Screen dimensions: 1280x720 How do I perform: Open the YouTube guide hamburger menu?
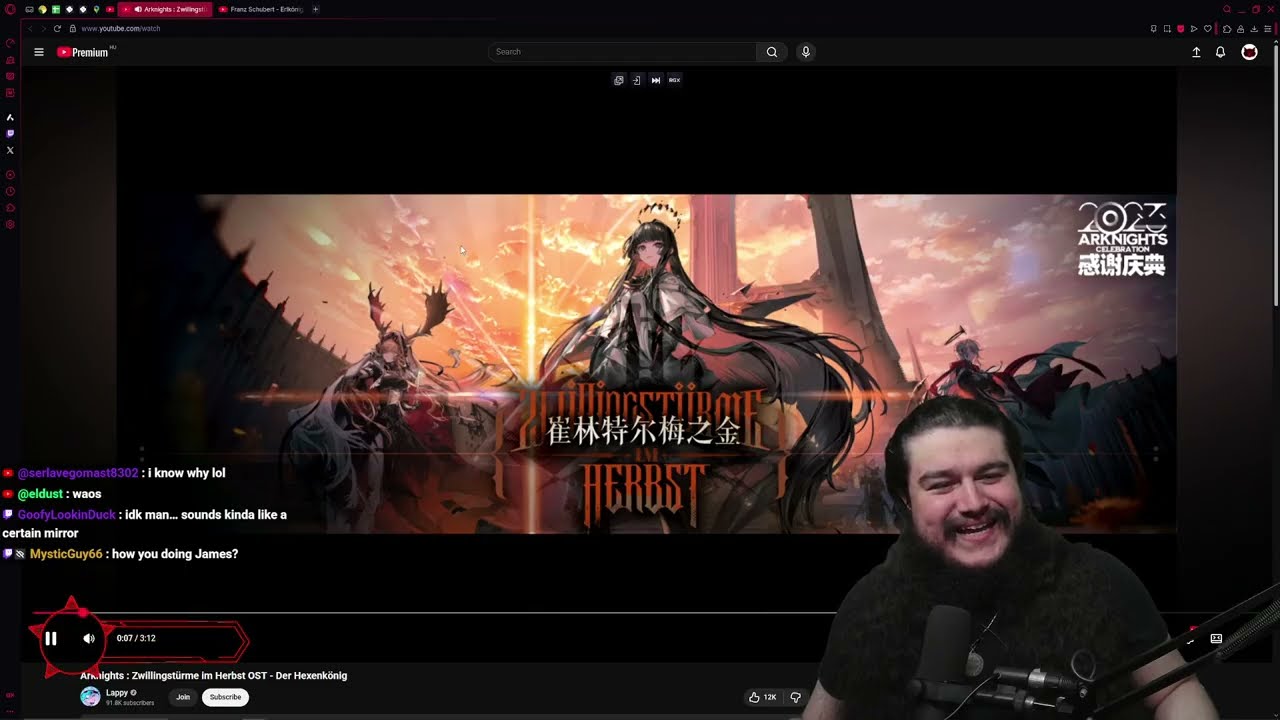click(x=39, y=52)
